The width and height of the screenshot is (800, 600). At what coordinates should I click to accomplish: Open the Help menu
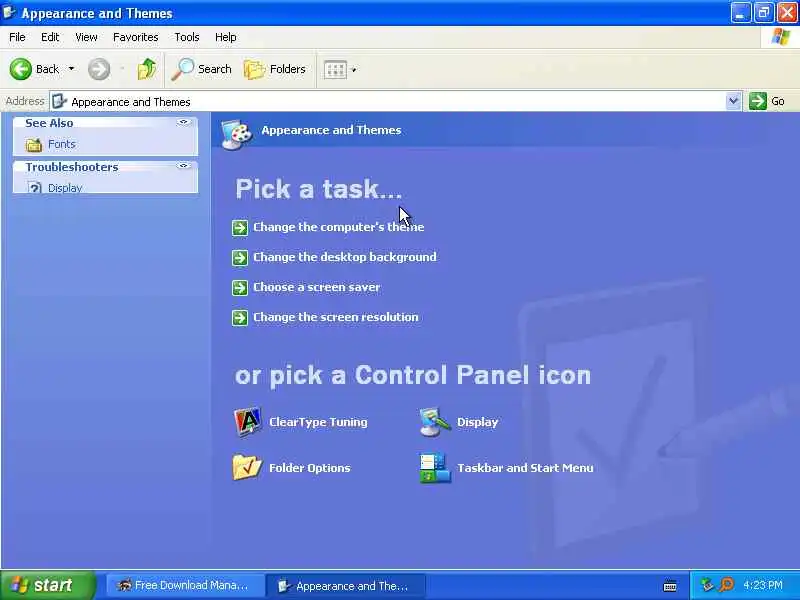[x=225, y=37]
